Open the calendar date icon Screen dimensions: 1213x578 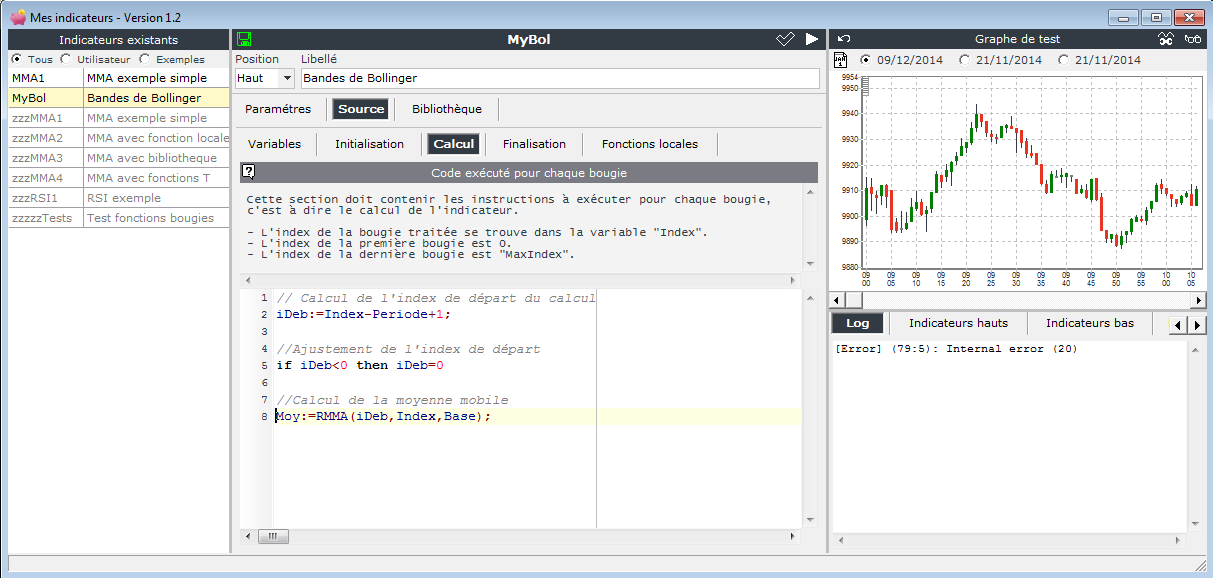point(841,60)
